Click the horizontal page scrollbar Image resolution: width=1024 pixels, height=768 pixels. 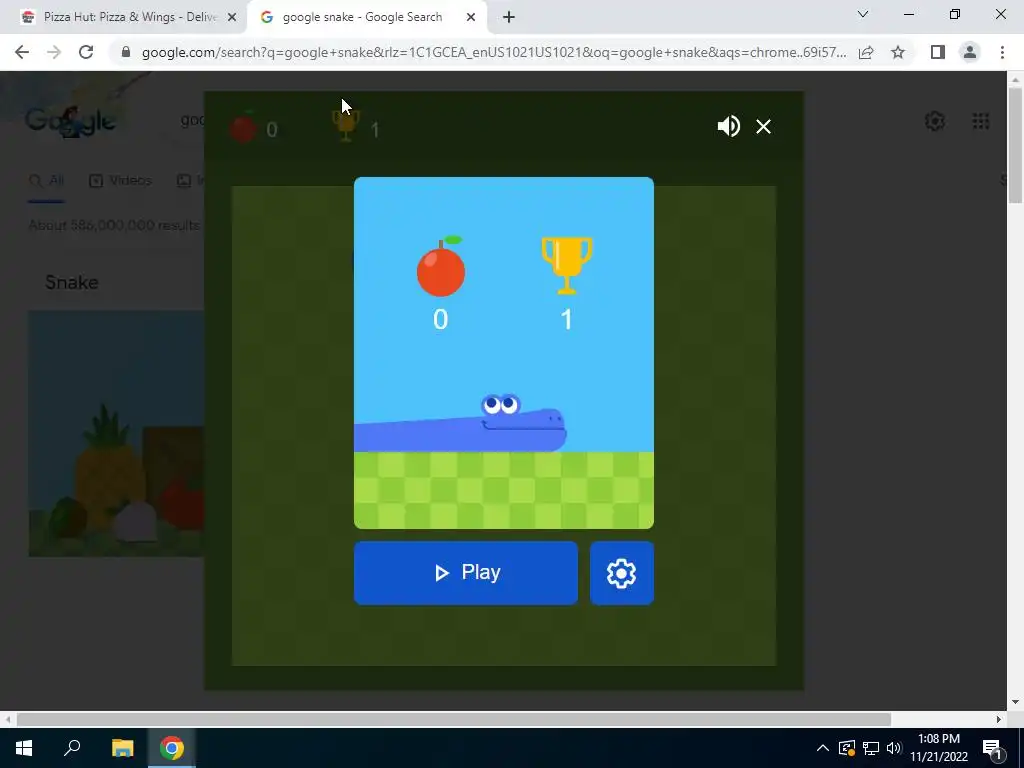[x=454, y=719]
